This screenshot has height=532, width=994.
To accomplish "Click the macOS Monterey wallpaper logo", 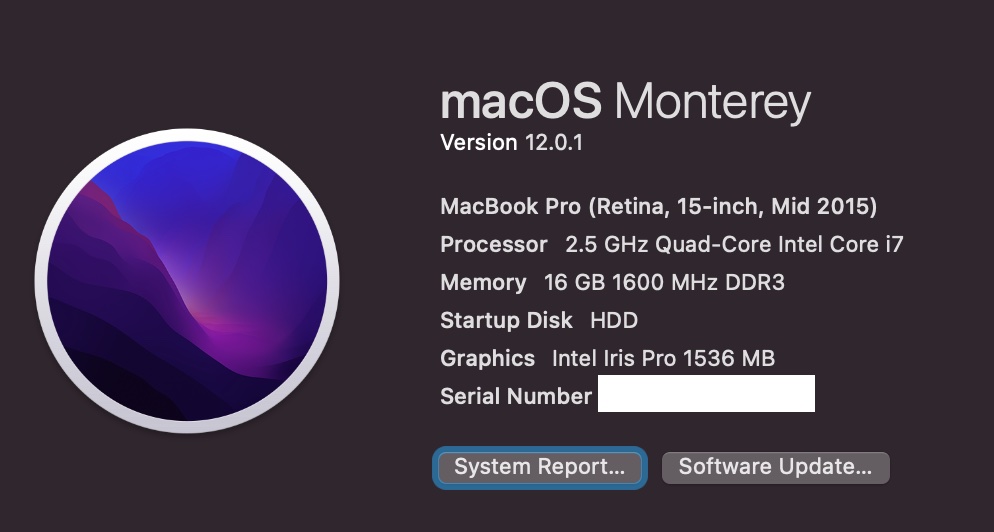I will 187,281.
